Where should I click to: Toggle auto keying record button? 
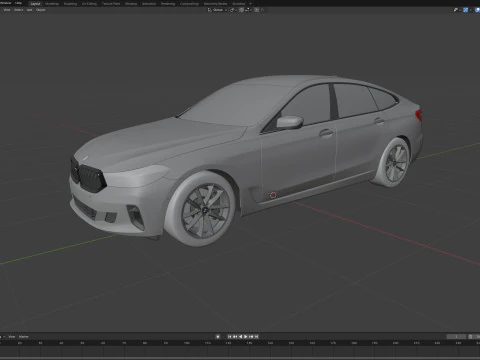(x=218, y=337)
